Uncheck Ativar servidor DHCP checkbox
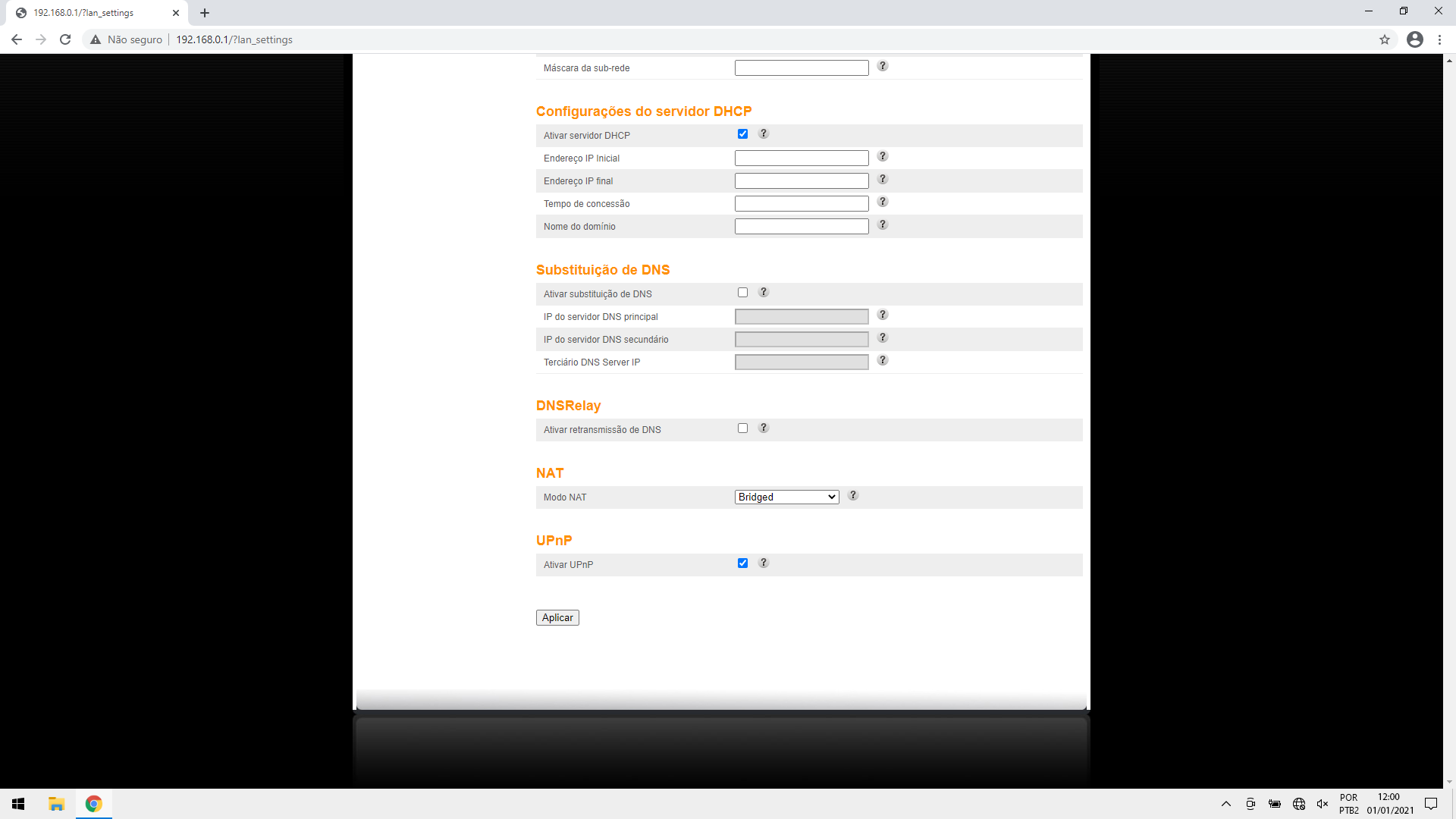Screen dimensions: 1456x819 [x=742, y=134]
